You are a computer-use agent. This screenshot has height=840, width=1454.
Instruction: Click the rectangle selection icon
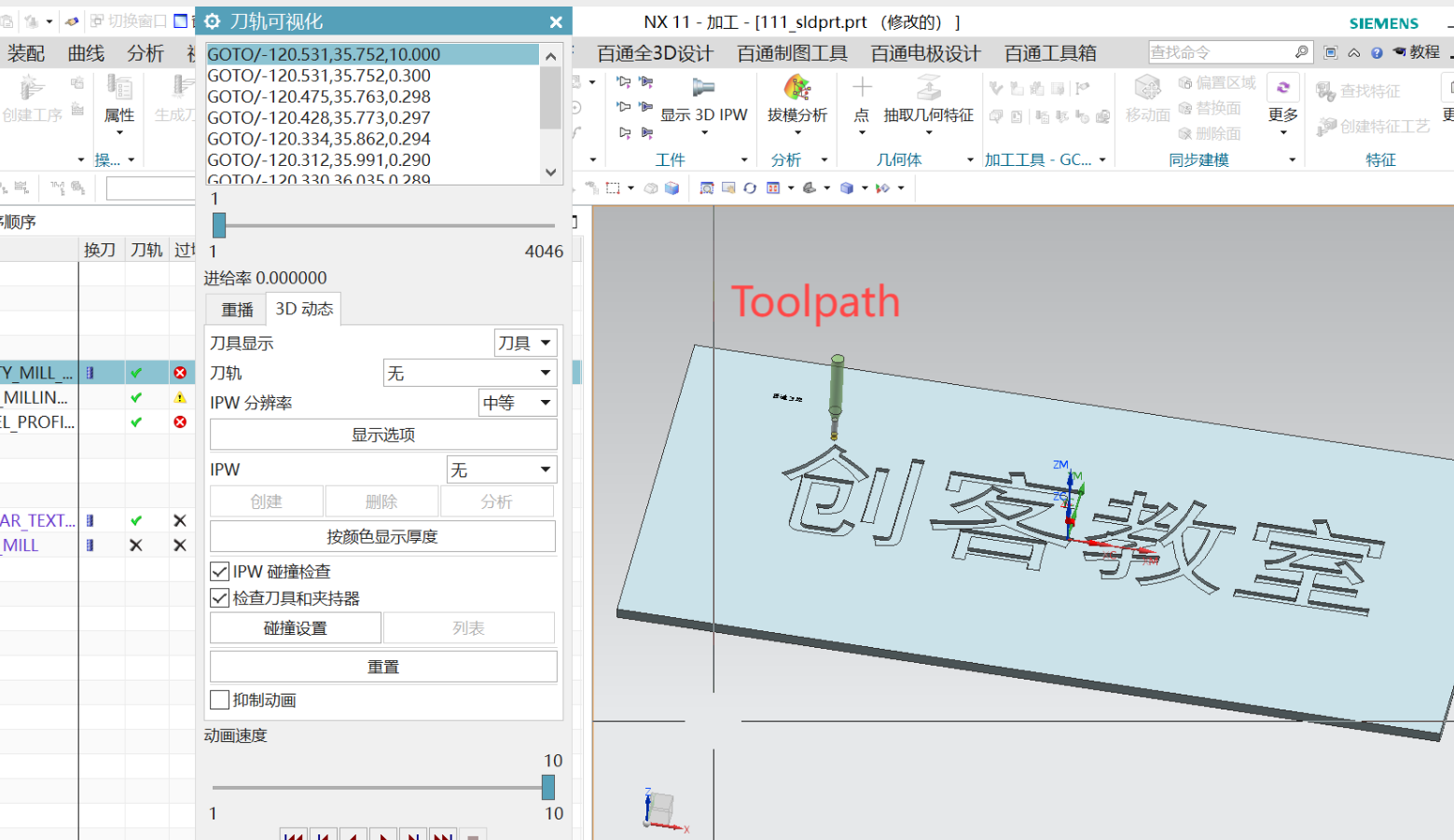(x=613, y=188)
